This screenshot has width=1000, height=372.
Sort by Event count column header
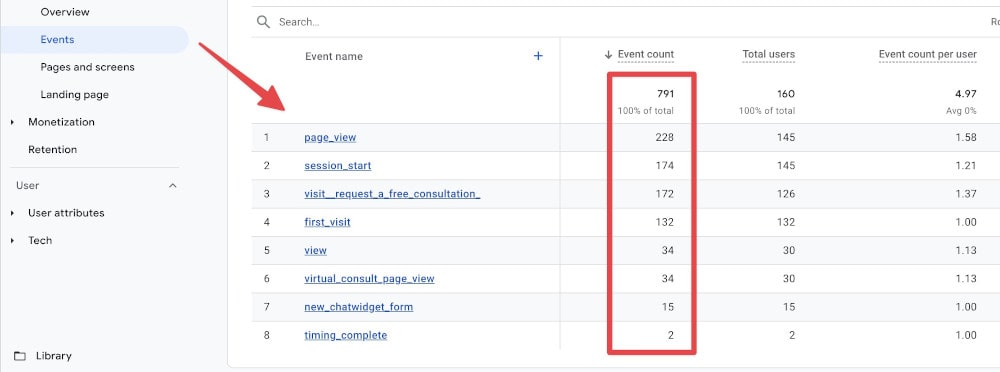(x=645, y=55)
